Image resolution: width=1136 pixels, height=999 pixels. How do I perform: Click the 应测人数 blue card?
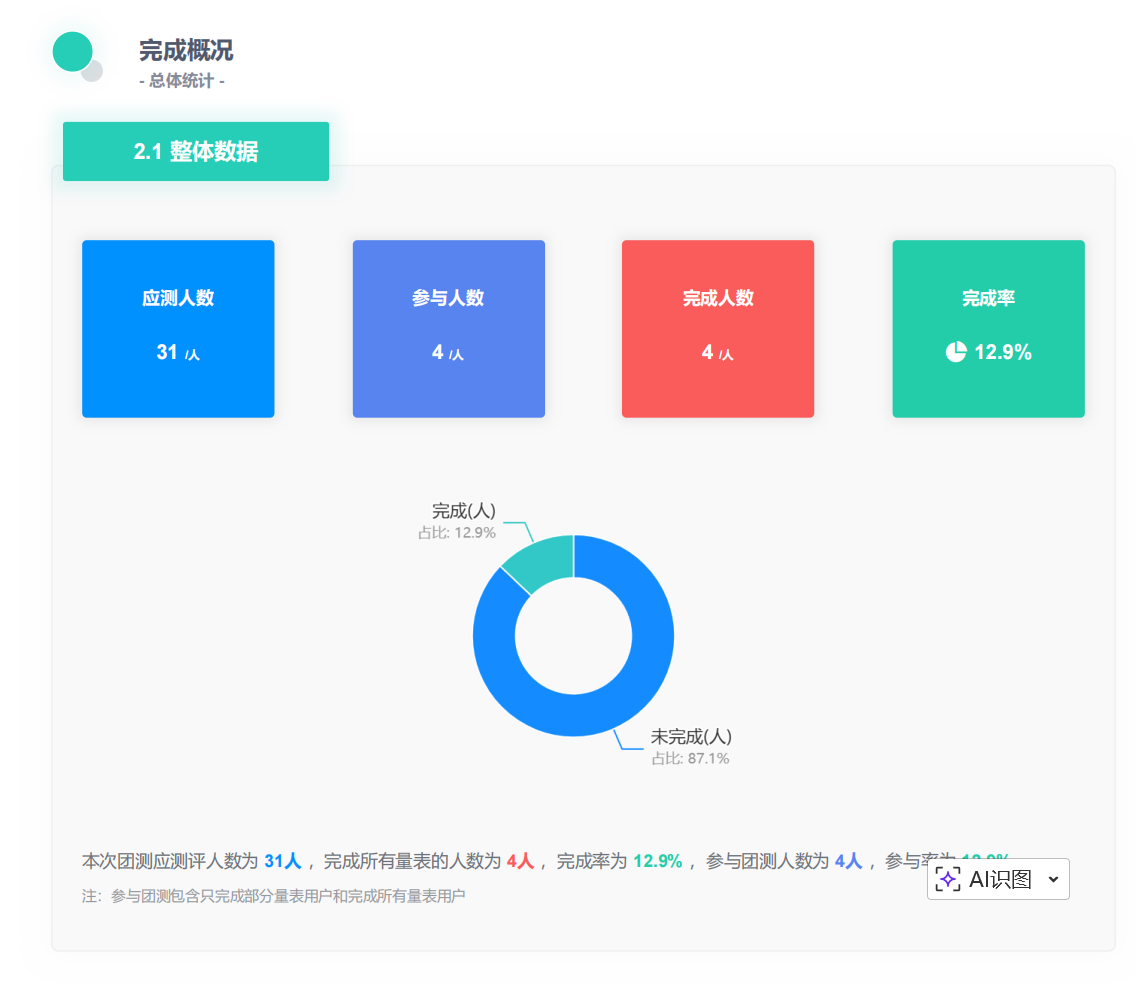point(178,329)
